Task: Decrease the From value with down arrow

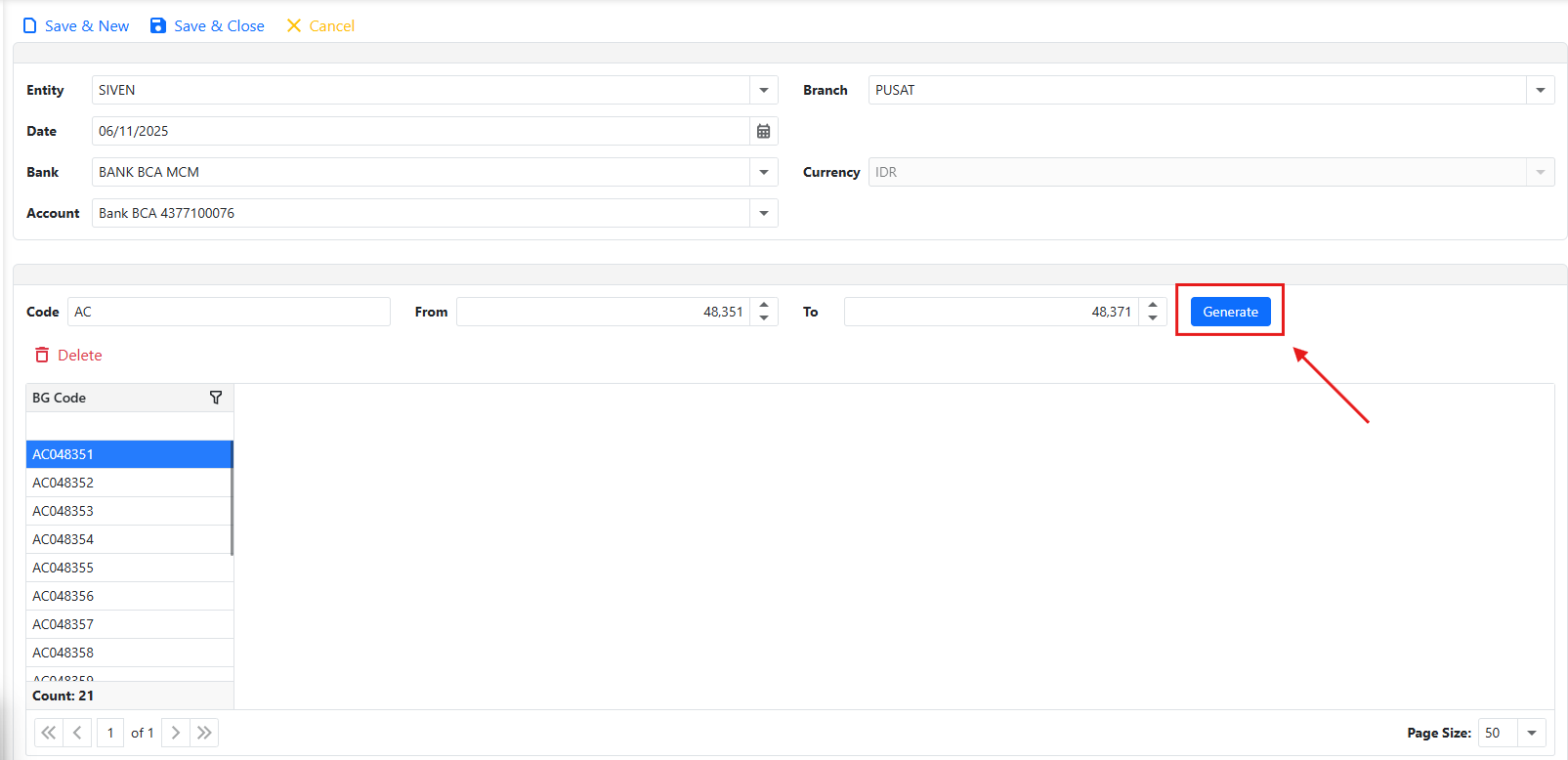Action: [764, 318]
